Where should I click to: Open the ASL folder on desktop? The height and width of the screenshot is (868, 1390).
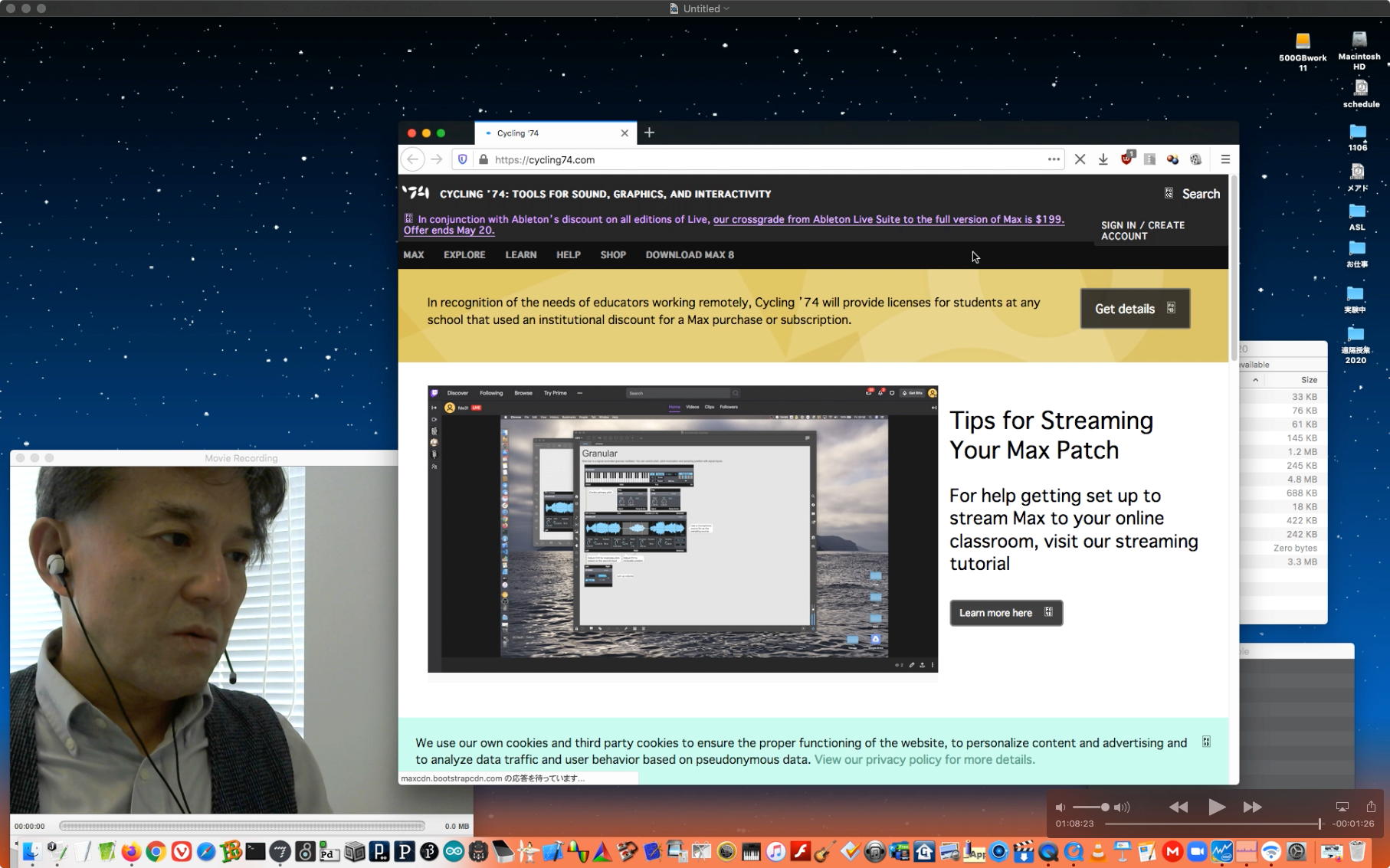(x=1357, y=217)
